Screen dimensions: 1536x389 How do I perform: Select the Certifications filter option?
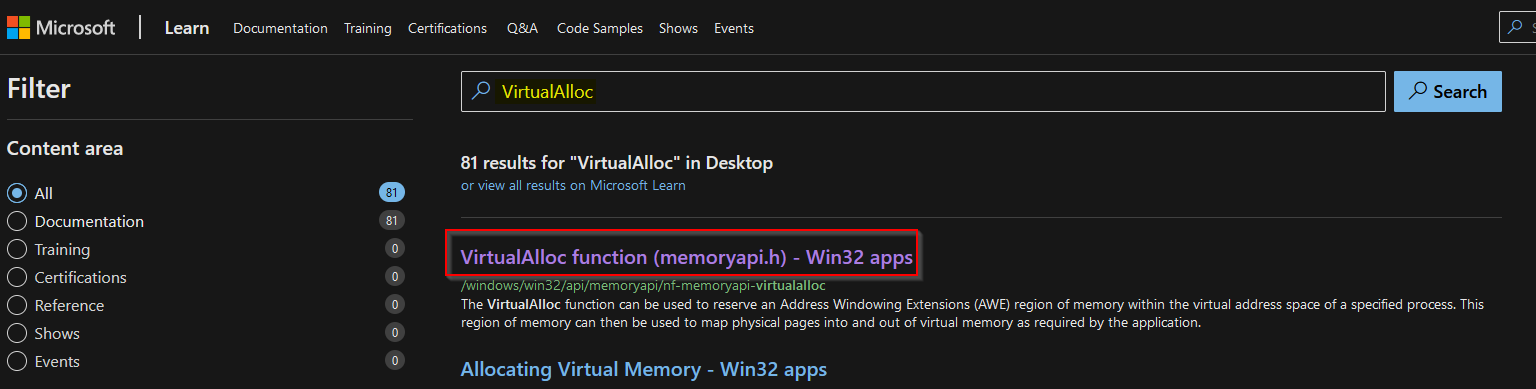coord(16,277)
